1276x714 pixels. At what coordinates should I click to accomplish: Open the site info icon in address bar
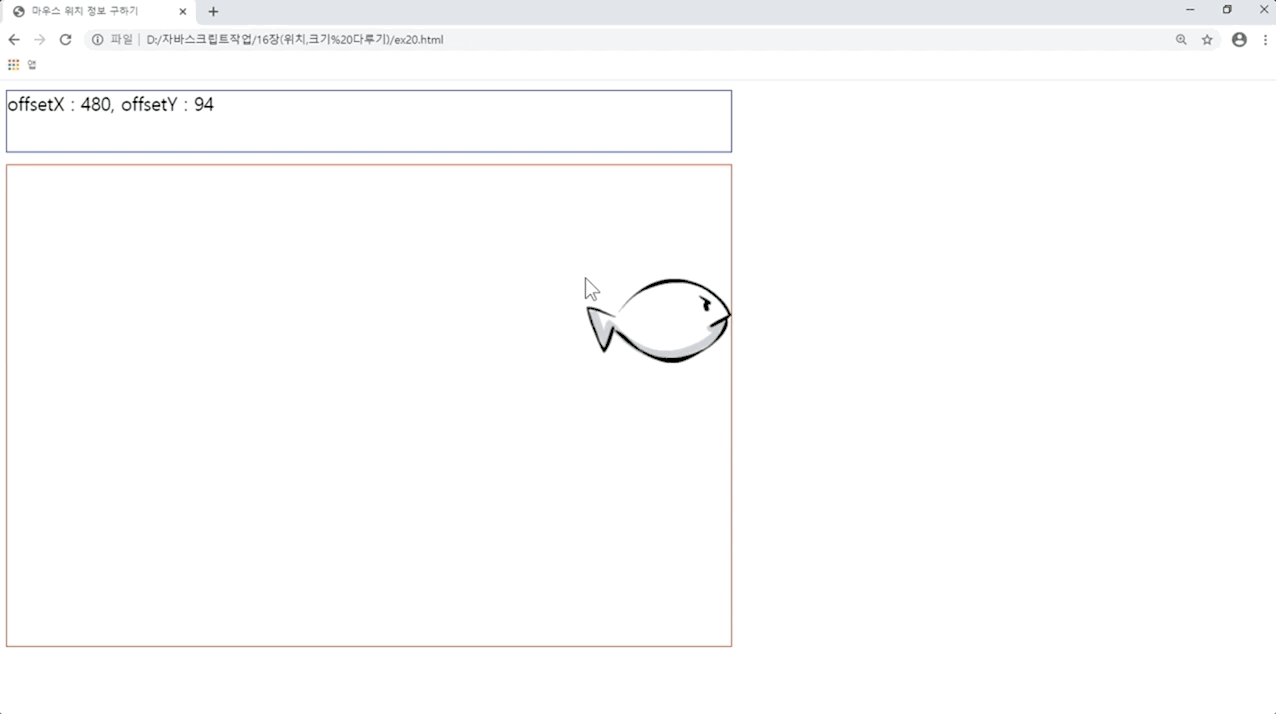[x=97, y=40]
